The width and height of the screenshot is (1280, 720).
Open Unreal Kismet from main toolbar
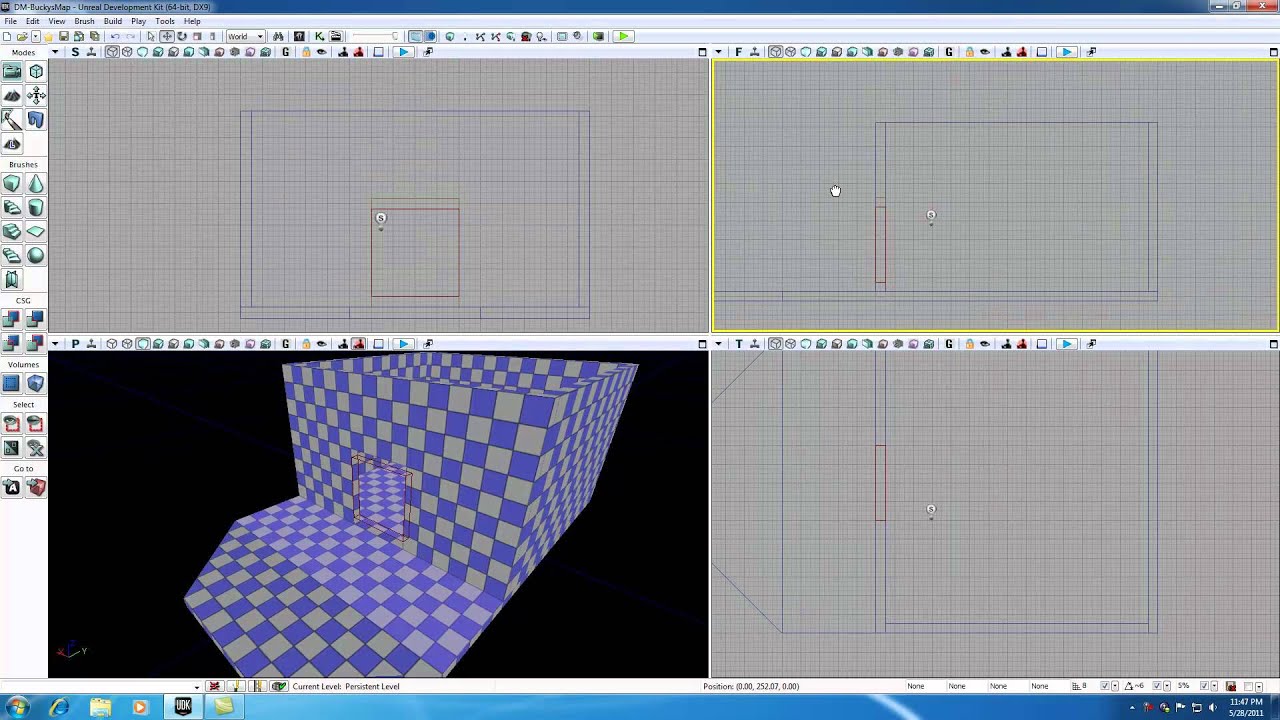319,36
